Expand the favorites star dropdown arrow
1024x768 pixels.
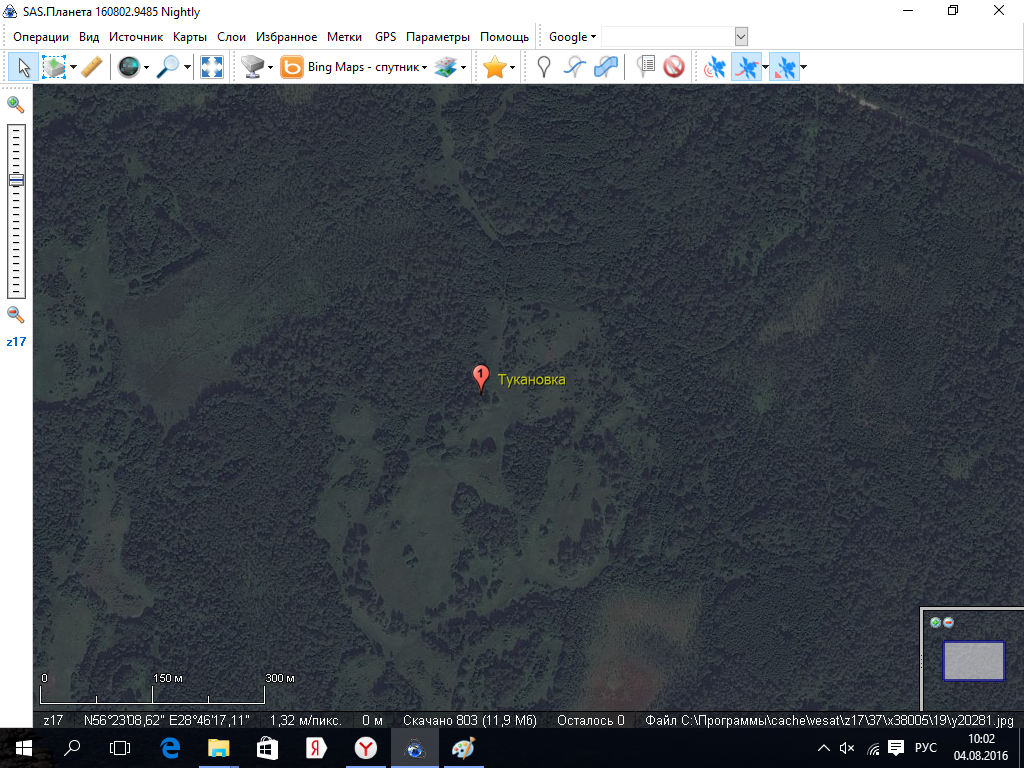click(x=513, y=67)
